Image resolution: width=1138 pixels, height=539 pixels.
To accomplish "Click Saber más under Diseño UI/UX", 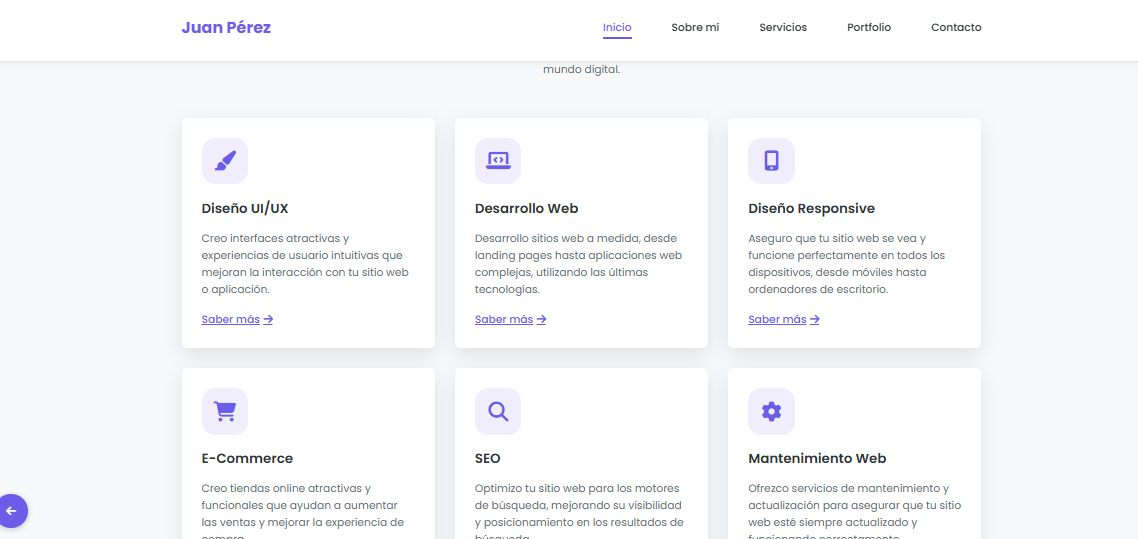I will coord(237,319).
